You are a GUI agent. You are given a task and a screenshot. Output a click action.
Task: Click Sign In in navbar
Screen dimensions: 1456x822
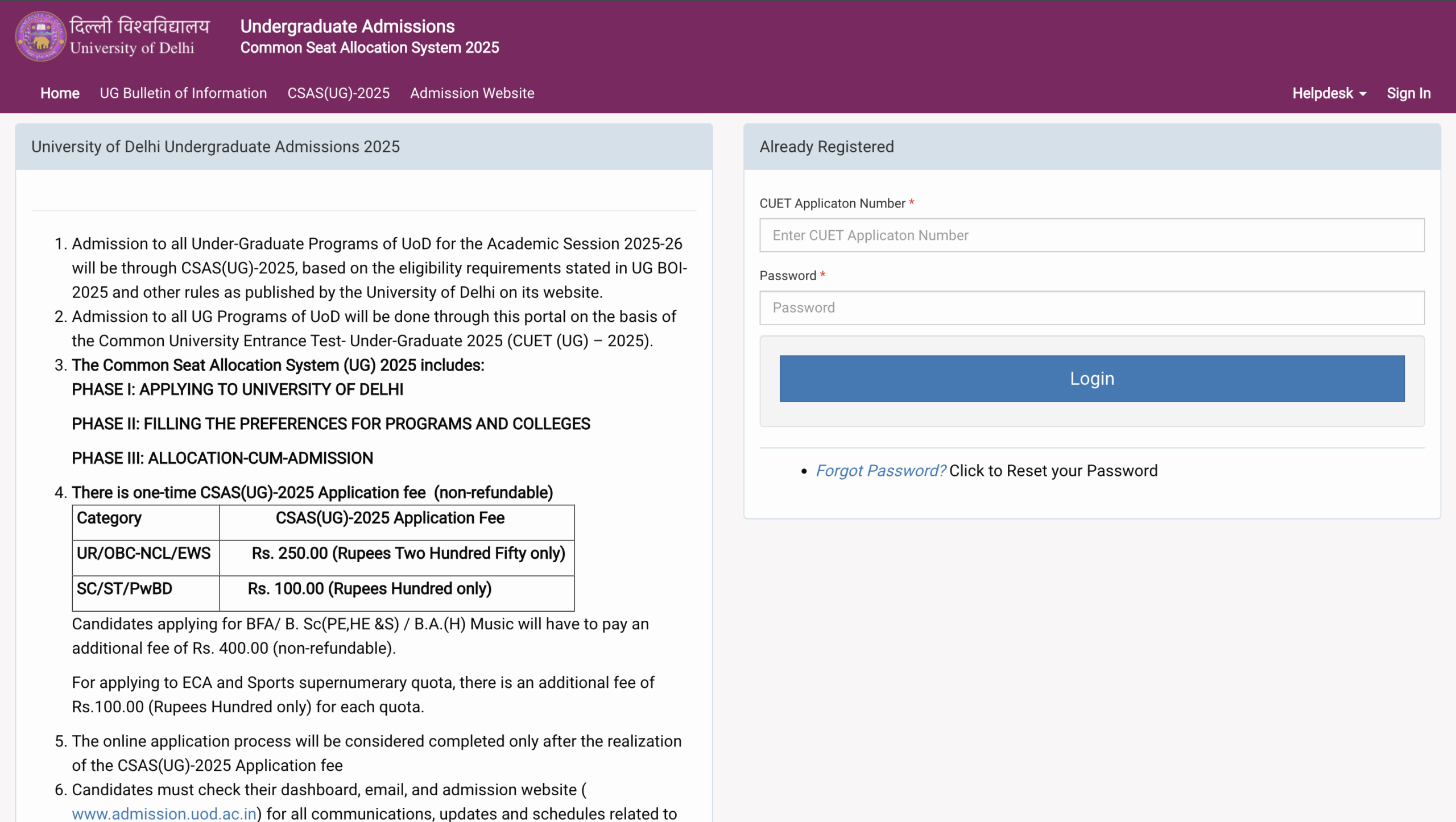[x=1408, y=93]
